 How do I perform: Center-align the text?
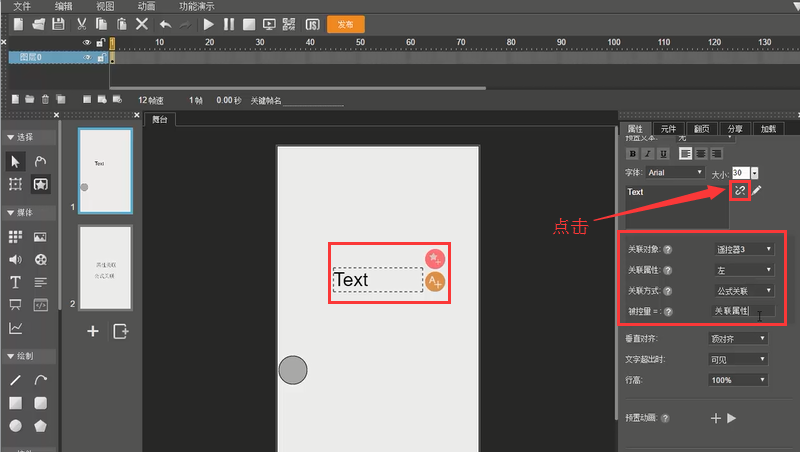tap(701, 154)
